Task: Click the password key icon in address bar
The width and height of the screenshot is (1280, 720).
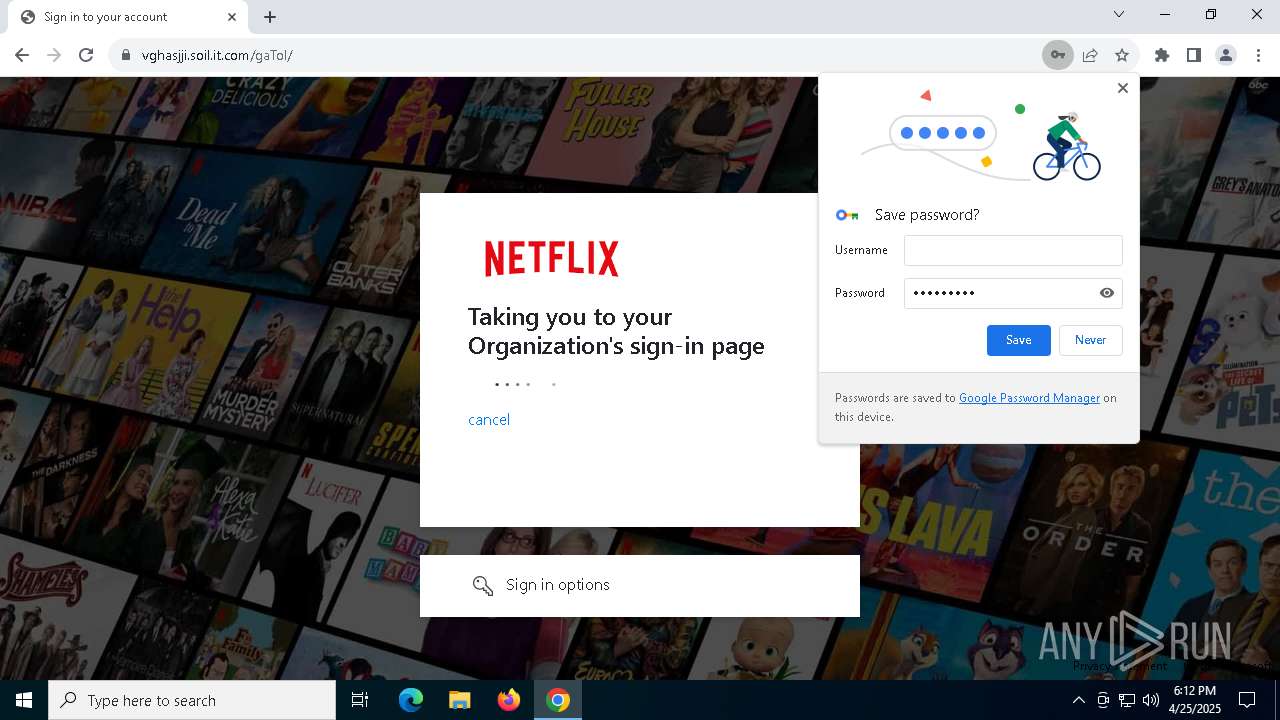Action: (x=1057, y=55)
